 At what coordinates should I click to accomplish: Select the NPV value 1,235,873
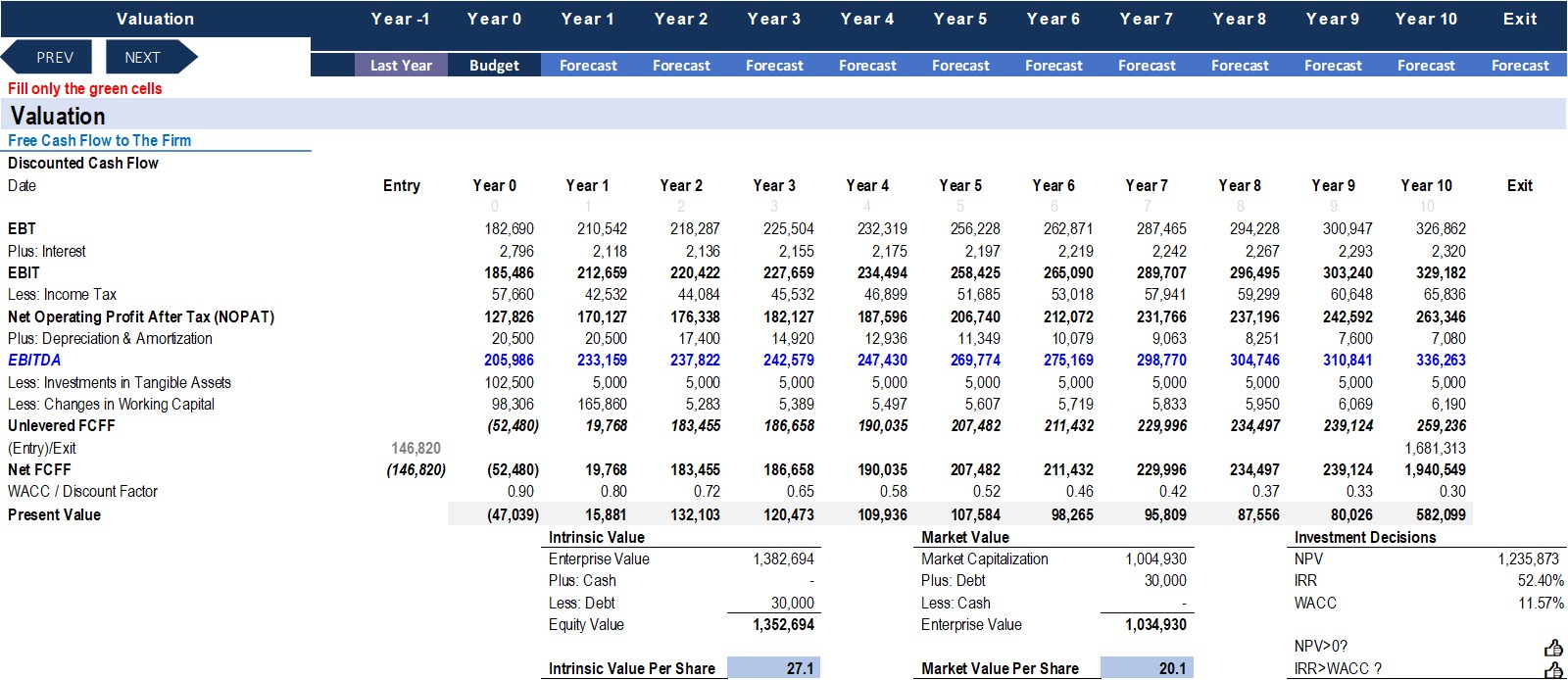coord(1528,559)
